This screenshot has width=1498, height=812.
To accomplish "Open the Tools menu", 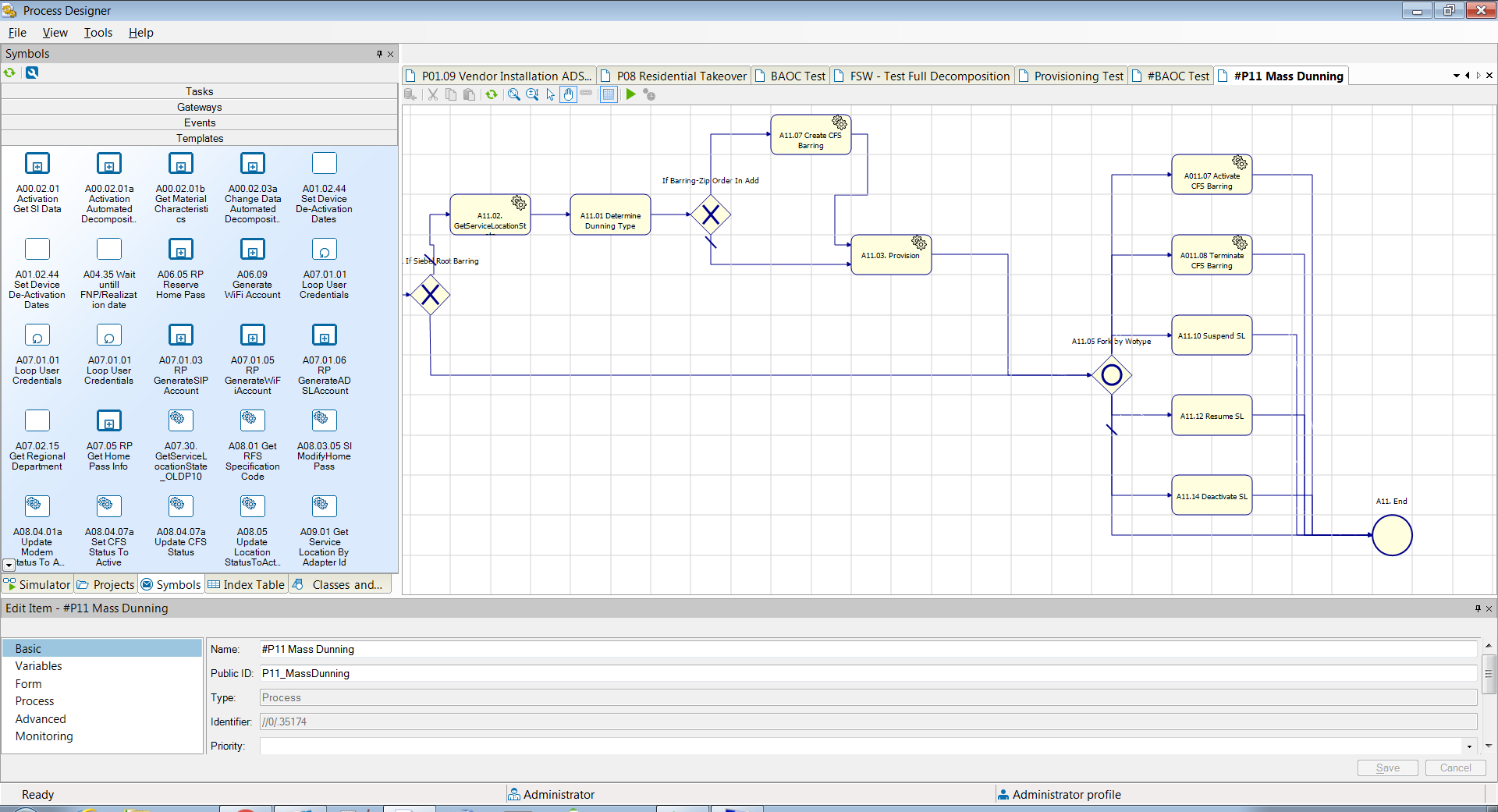I will 98,33.
